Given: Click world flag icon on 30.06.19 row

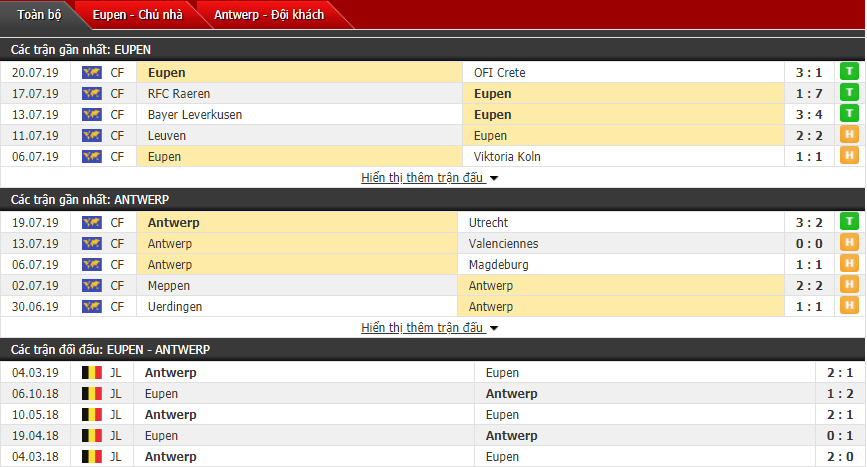Looking at the screenshot, I should click(92, 306).
